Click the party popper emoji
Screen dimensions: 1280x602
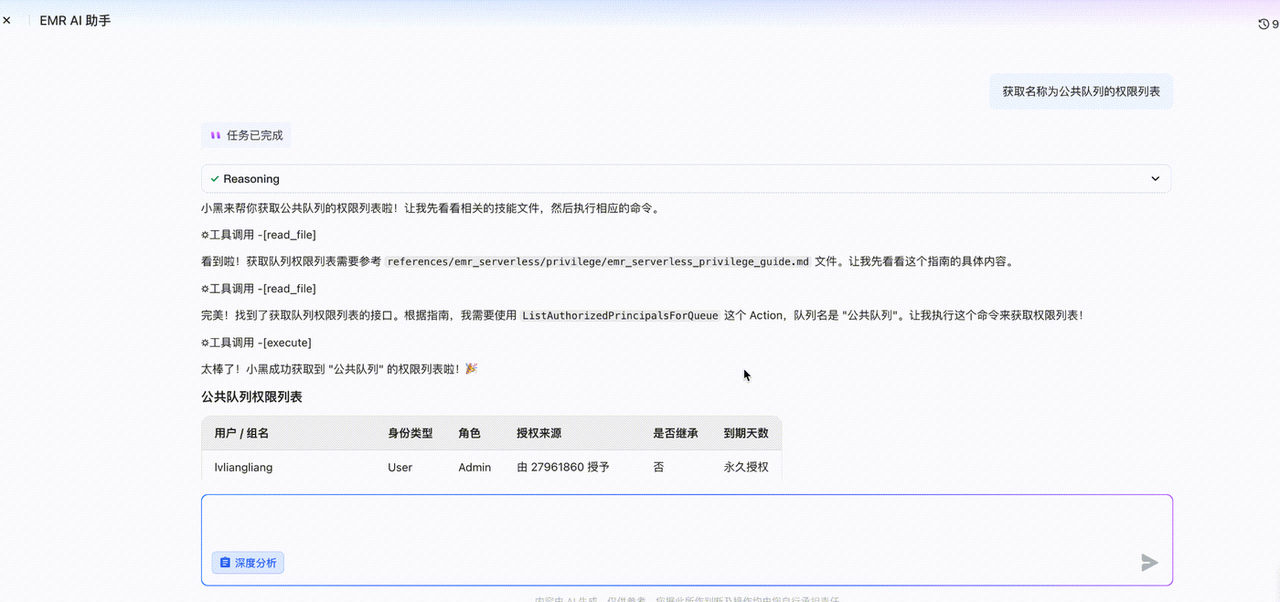pyautogui.click(x=472, y=369)
